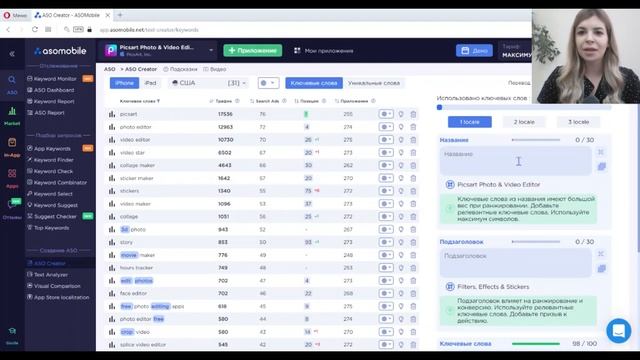
Task: Toggle visibility dropdown for collage row
Action: [386, 217]
